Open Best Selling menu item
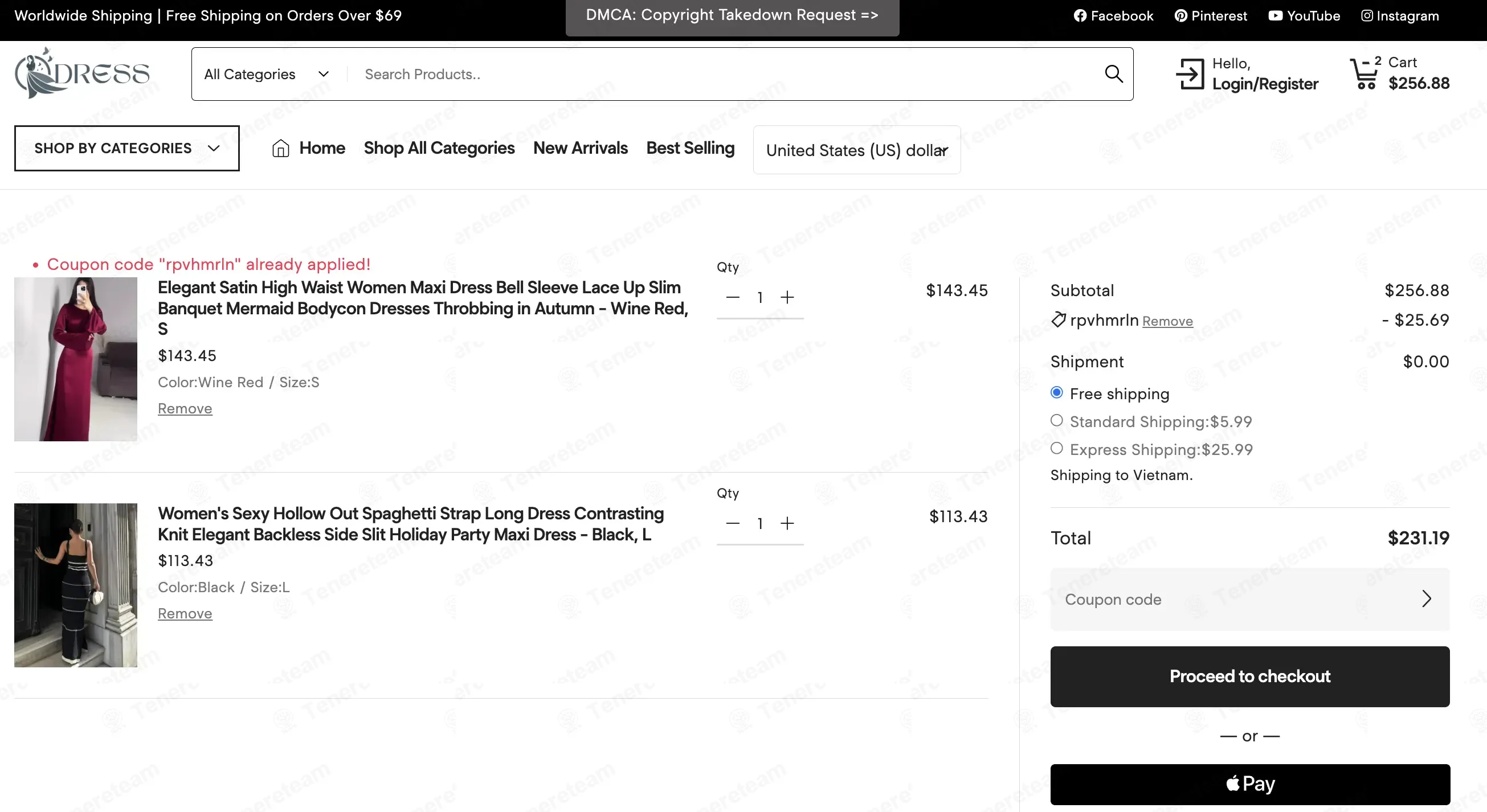The width and height of the screenshot is (1487, 812). pyautogui.click(x=690, y=148)
